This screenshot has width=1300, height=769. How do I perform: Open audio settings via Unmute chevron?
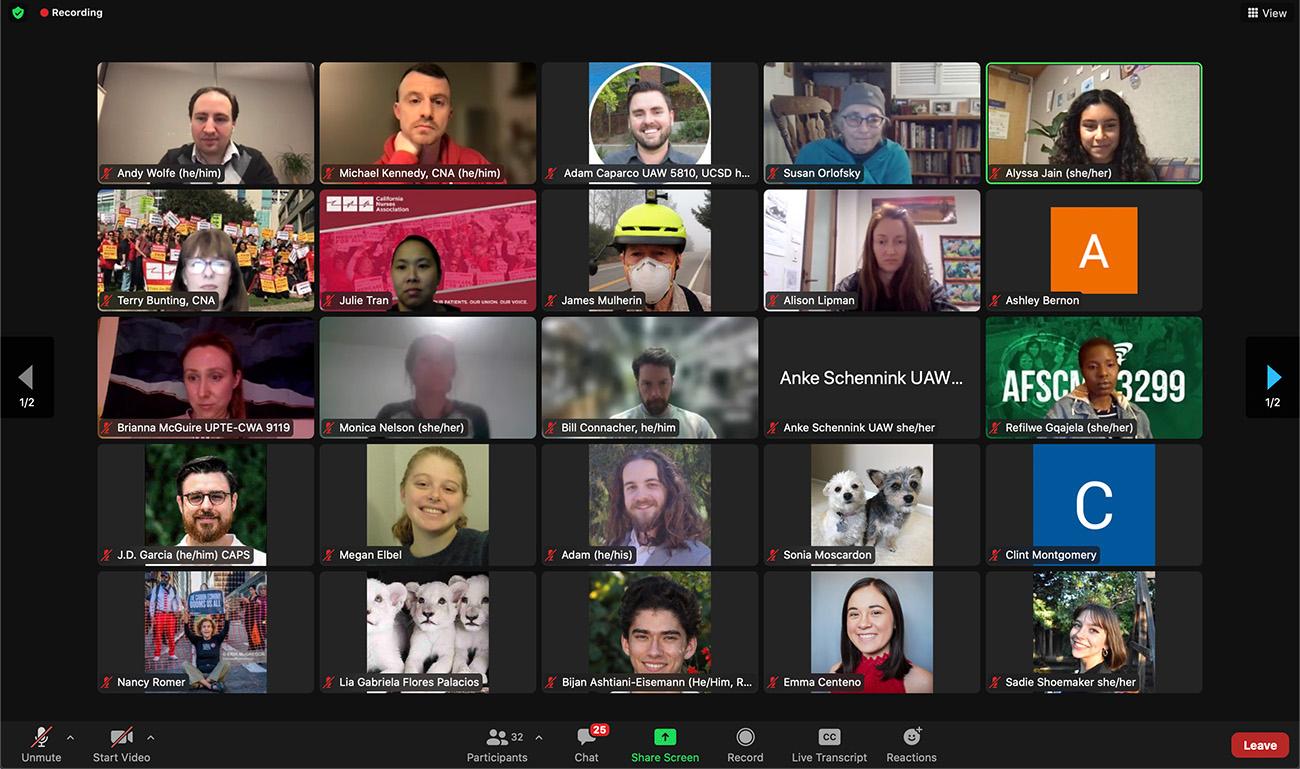(70, 737)
